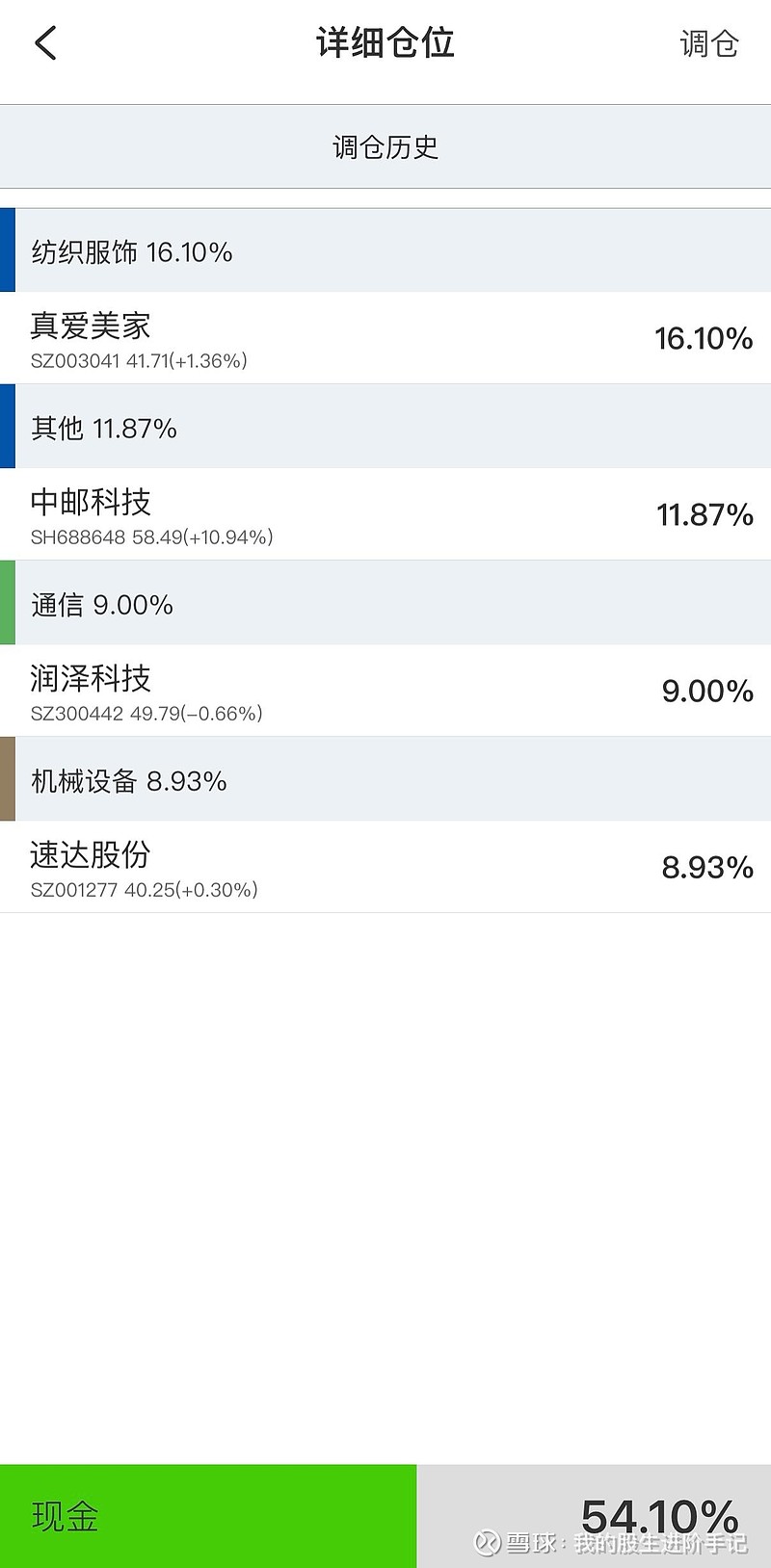771x1568 pixels.
Task: Tap the green 现金 cash block
Action: [x=208, y=1516]
